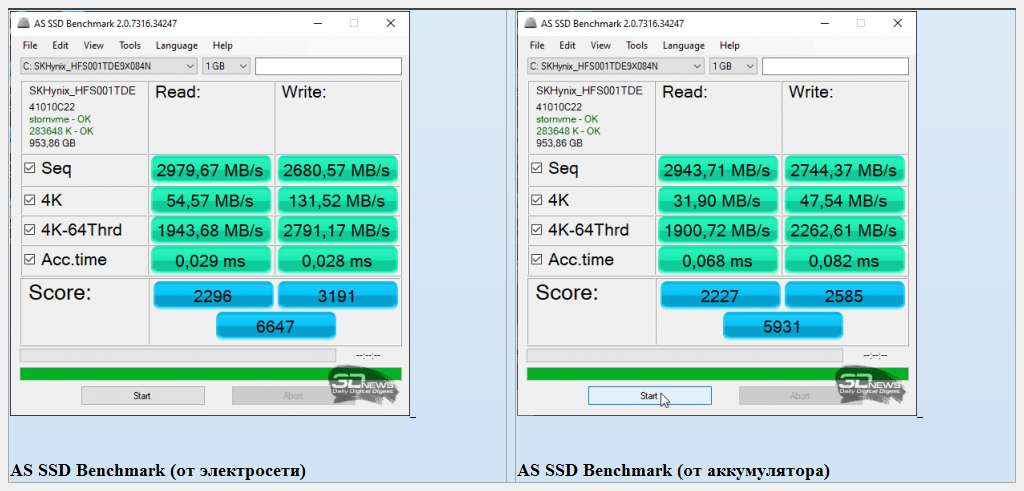
Task: Select 1943,68 MB/s 4K-64Thrd read result
Action: (210, 230)
